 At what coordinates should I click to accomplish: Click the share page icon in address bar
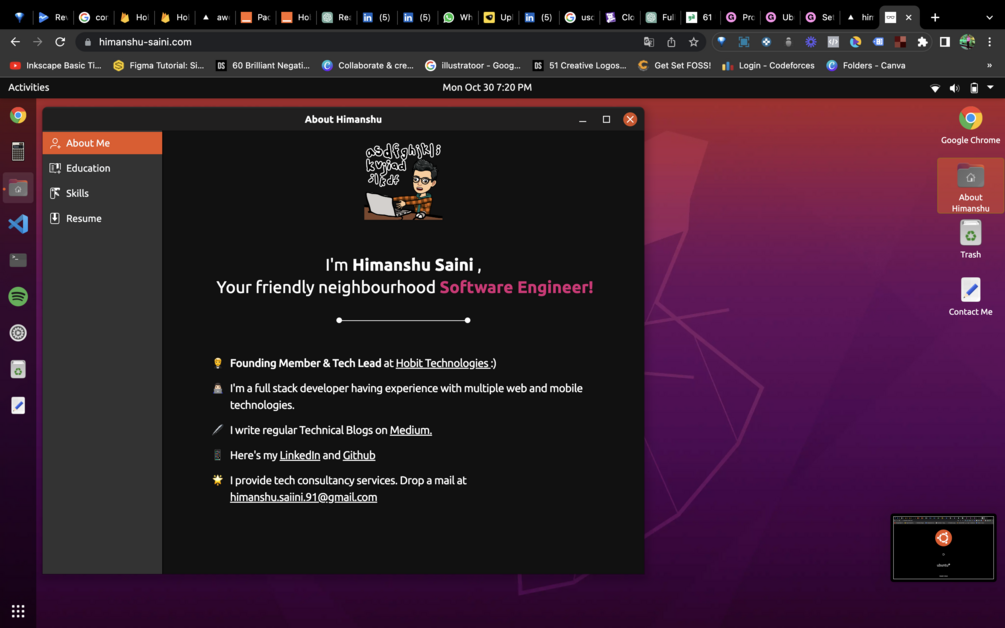[x=671, y=42]
